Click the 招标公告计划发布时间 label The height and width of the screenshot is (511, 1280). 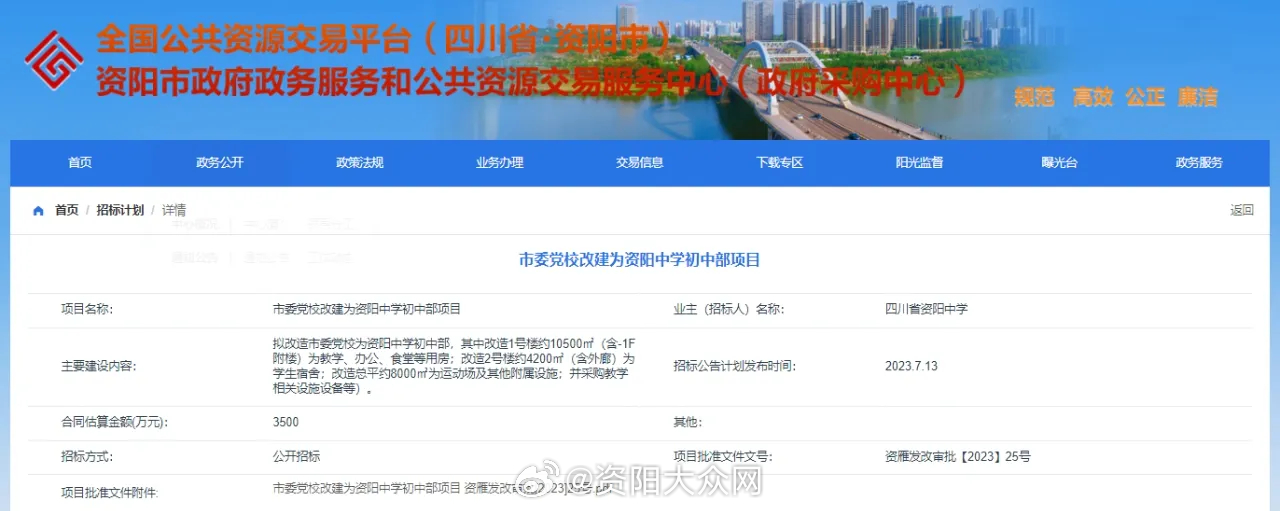coord(735,366)
